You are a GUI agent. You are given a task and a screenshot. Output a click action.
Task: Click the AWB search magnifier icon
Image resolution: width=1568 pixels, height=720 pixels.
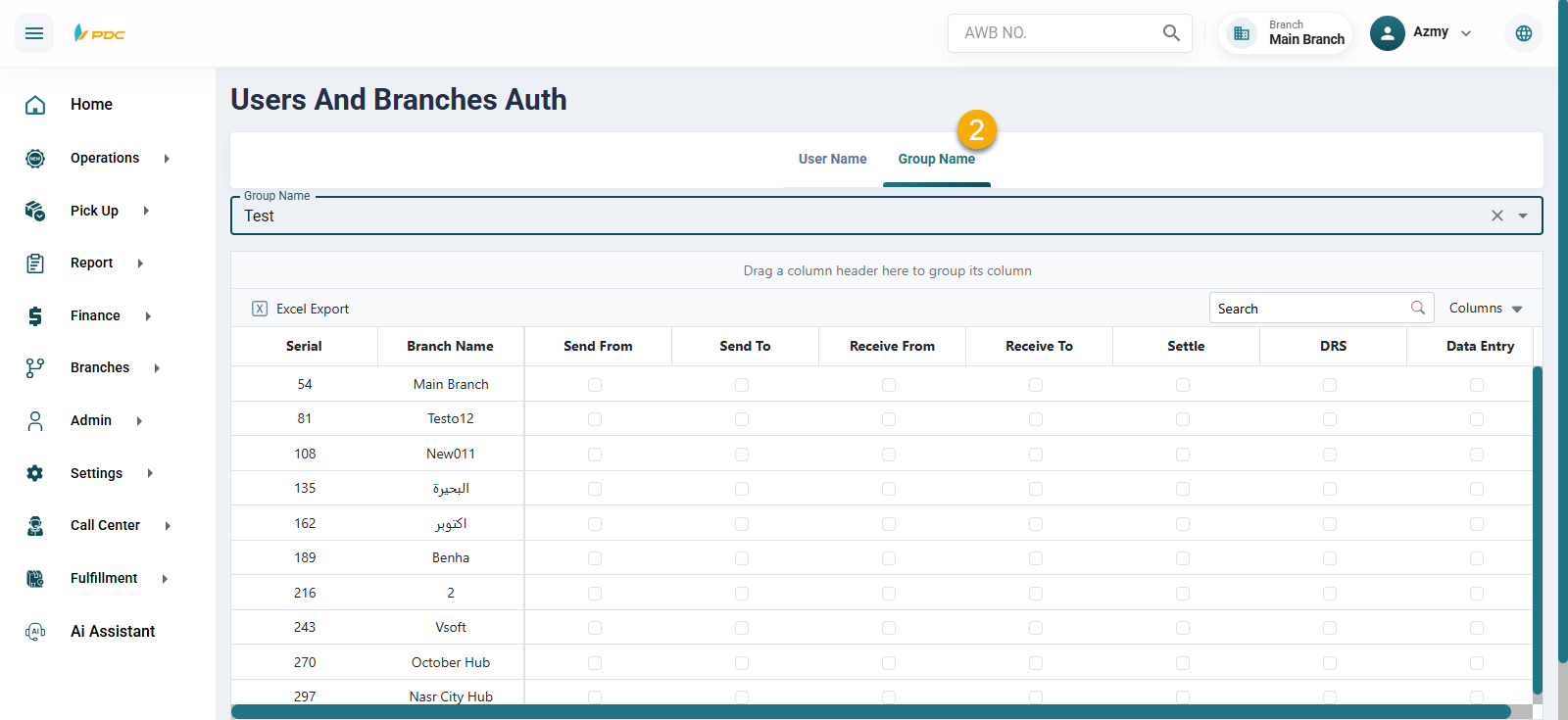[x=1171, y=32]
